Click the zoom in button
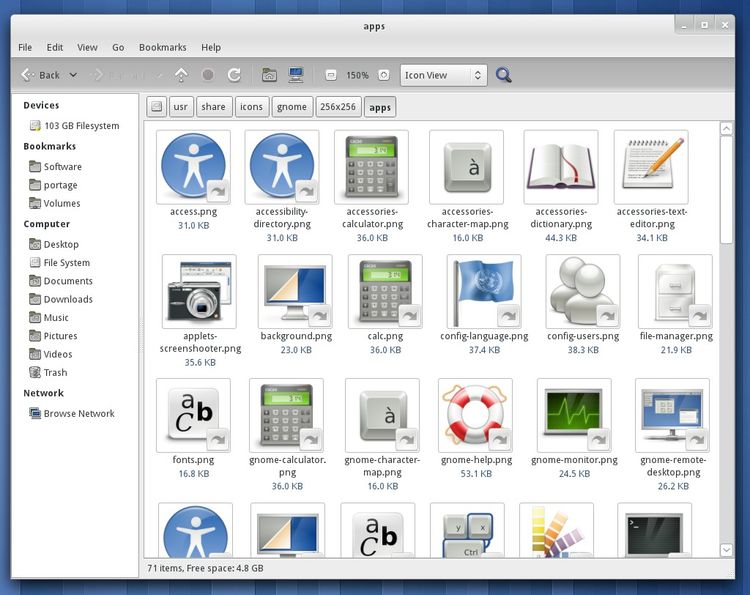Image resolution: width=750 pixels, height=595 pixels. [385, 75]
